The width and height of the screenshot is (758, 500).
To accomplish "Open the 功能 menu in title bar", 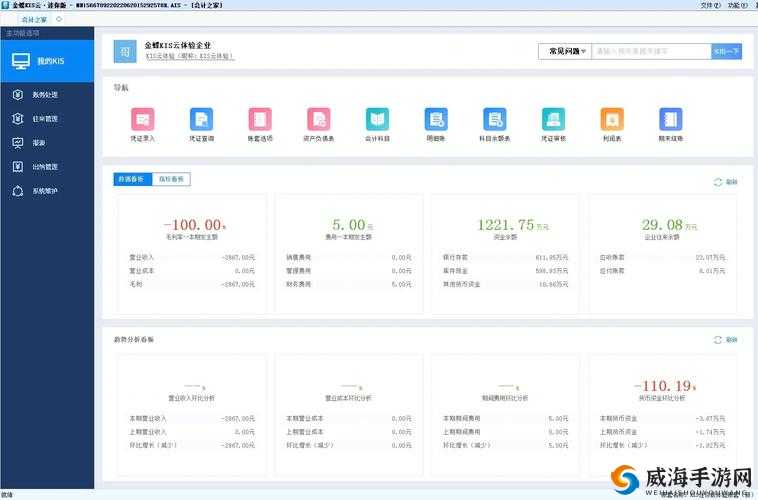I will point(738,5).
